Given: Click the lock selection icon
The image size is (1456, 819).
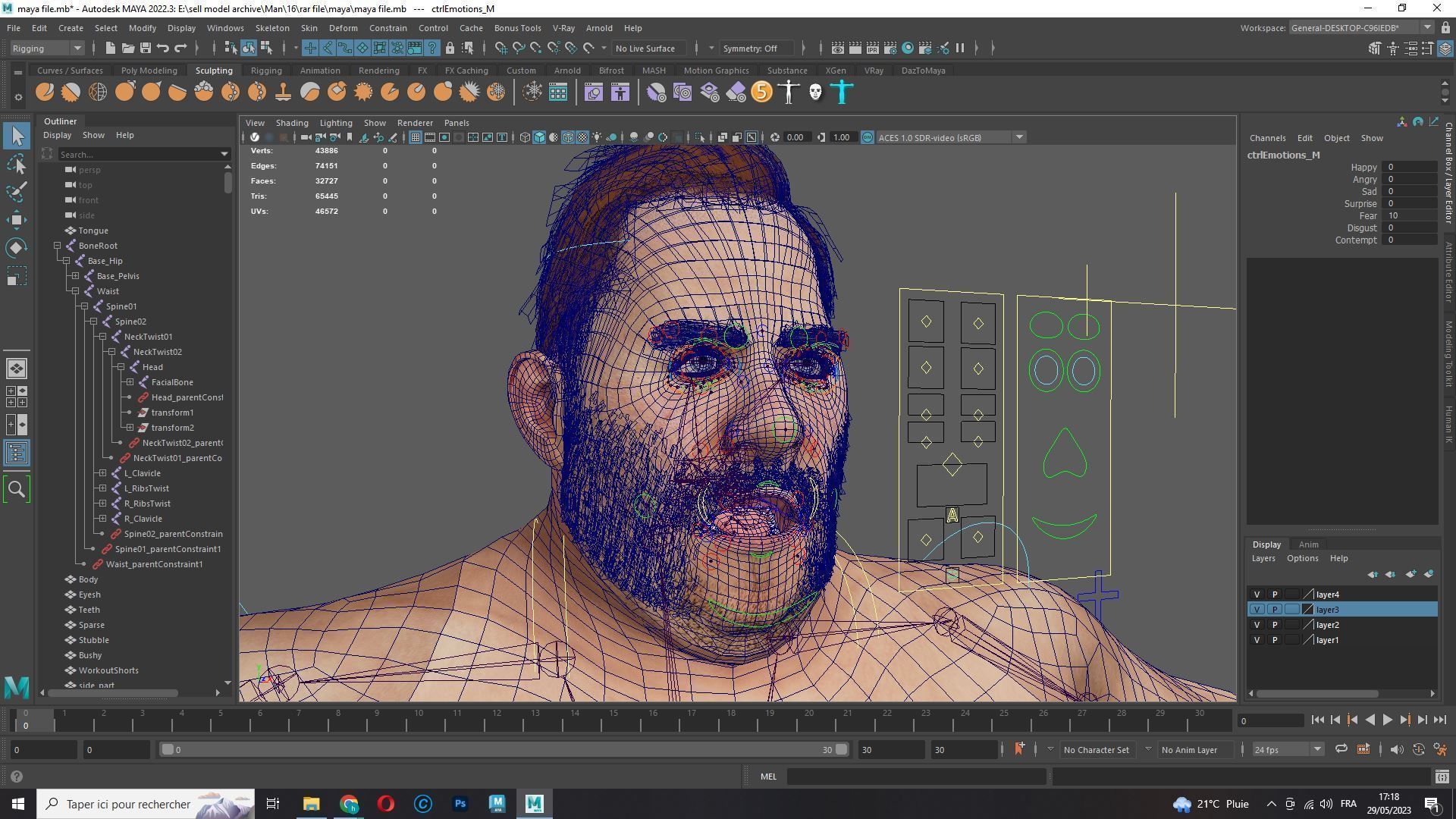Looking at the screenshot, I should tap(450, 48).
